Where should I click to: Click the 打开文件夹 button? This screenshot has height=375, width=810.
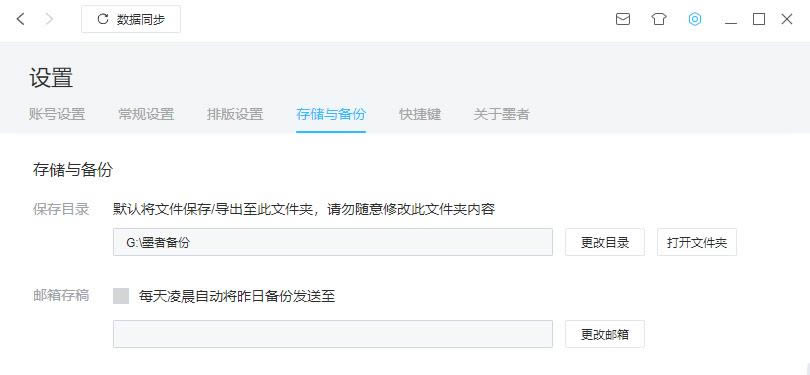[x=697, y=242]
